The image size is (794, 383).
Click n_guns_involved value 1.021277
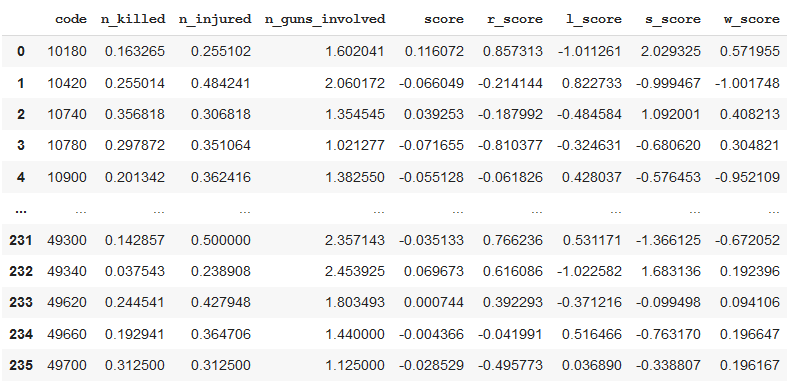[x=355, y=145]
